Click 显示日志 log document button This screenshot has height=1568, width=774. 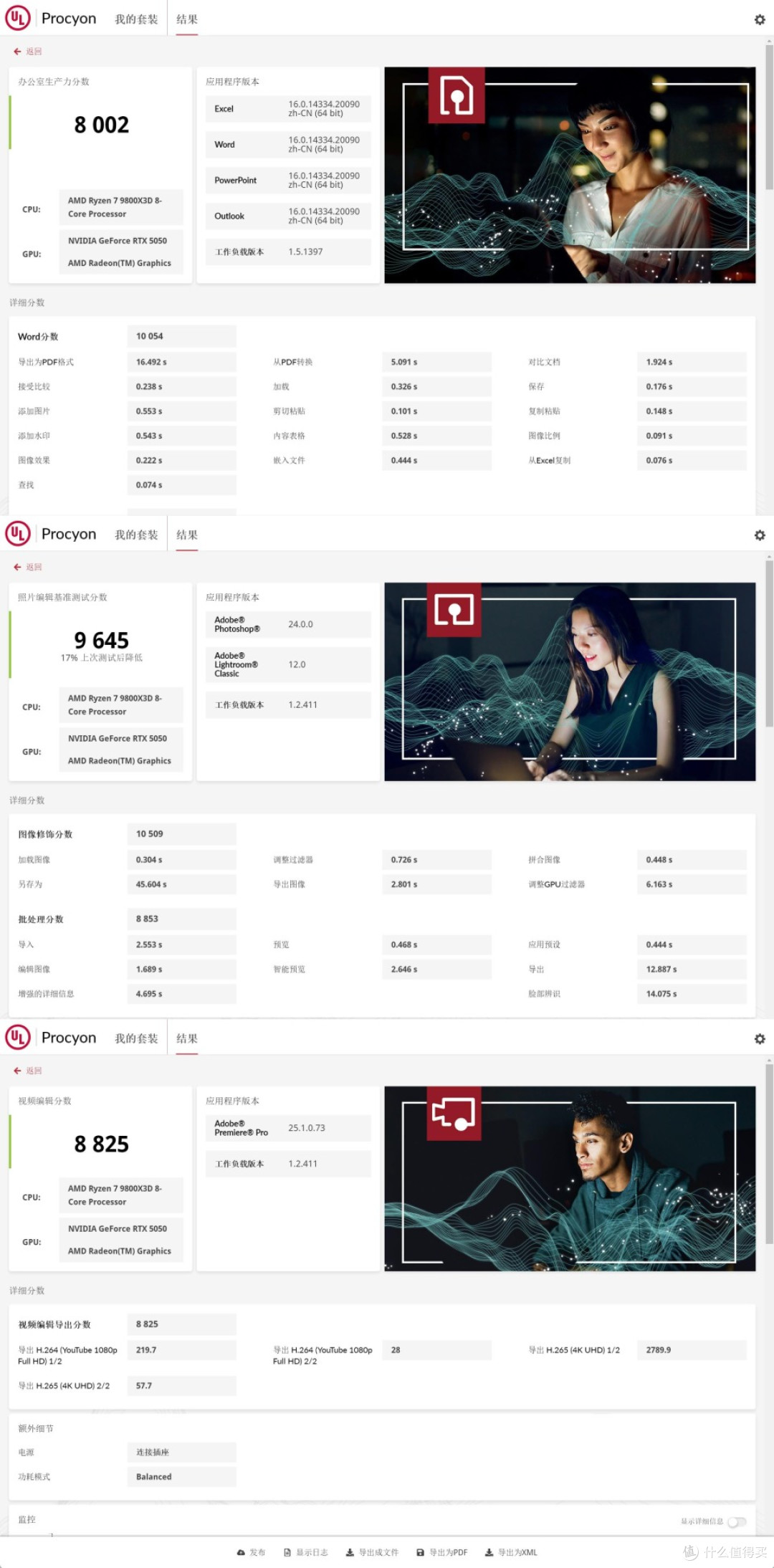pyautogui.click(x=306, y=1552)
